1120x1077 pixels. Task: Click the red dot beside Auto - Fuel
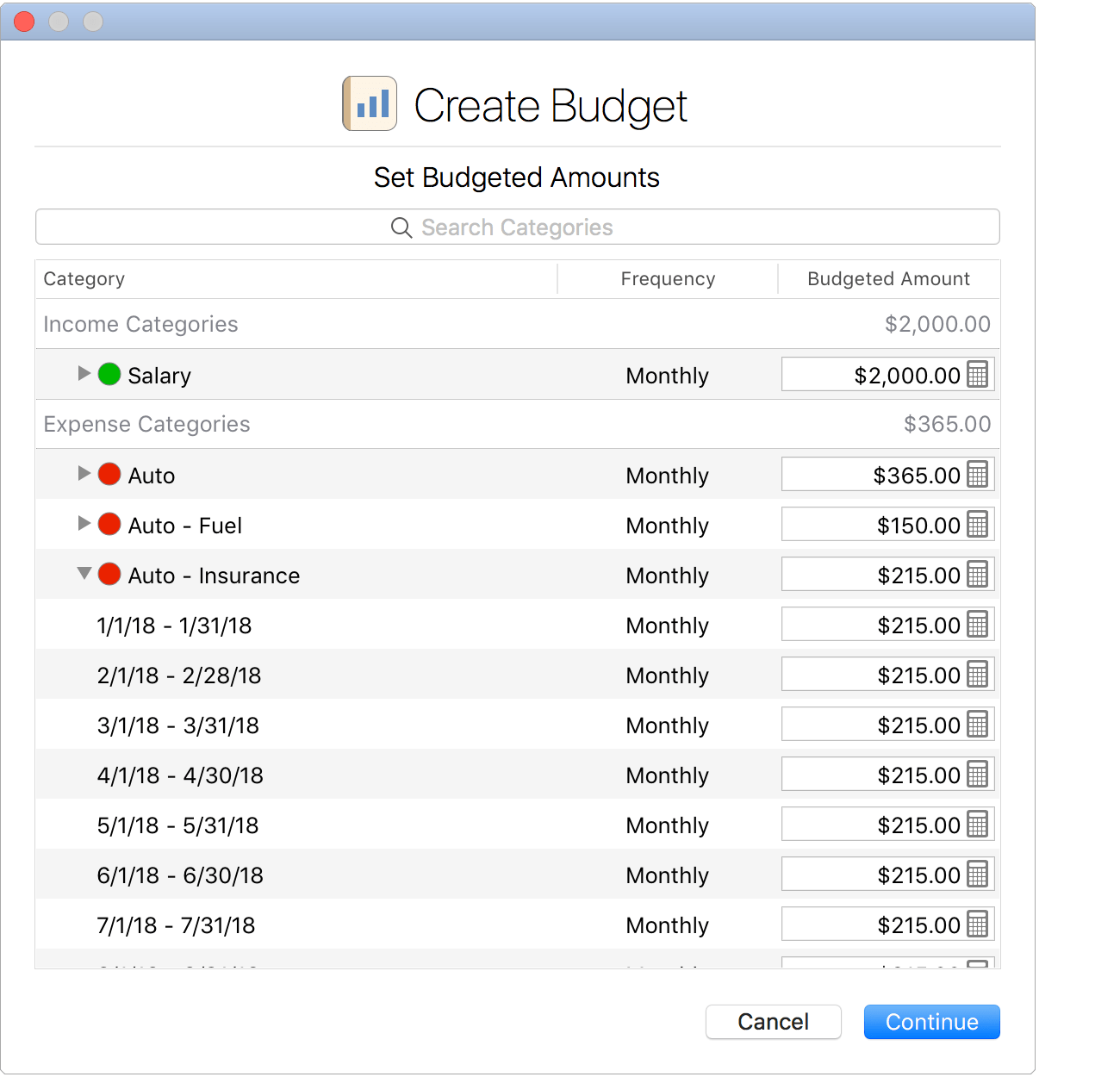[109, 525]
